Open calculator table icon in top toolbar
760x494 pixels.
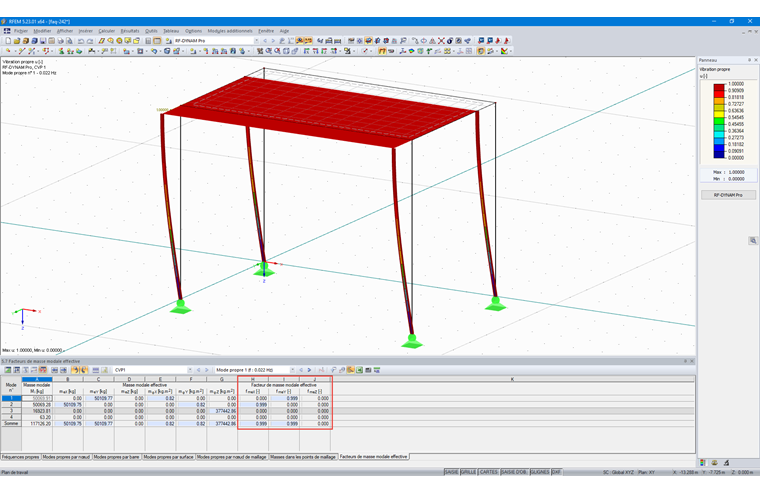pos(148,41)
